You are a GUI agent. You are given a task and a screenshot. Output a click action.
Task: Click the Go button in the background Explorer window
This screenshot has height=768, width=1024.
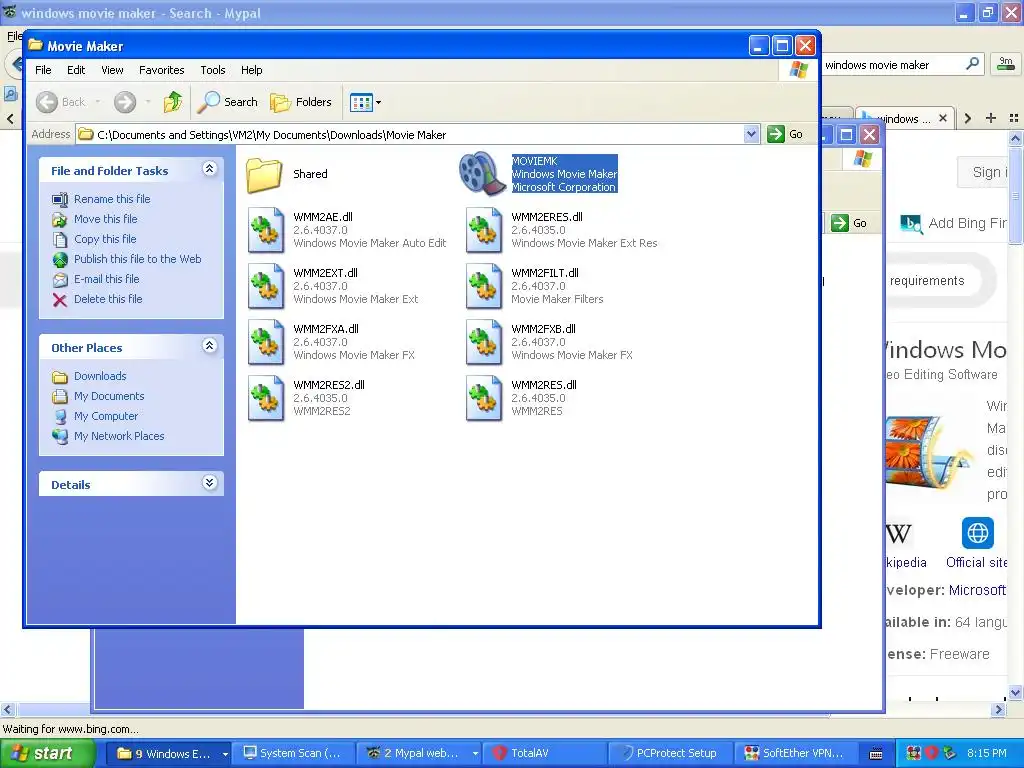coord(851,223)
